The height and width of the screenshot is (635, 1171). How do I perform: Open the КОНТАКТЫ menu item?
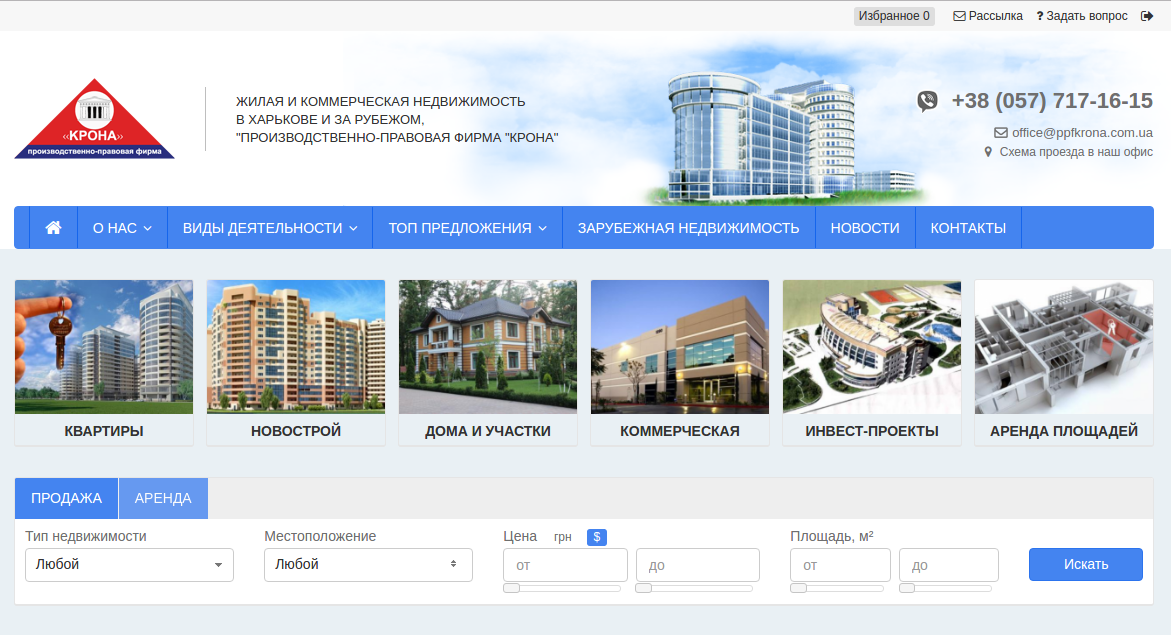pyautogui.click(x=968, y=228)
